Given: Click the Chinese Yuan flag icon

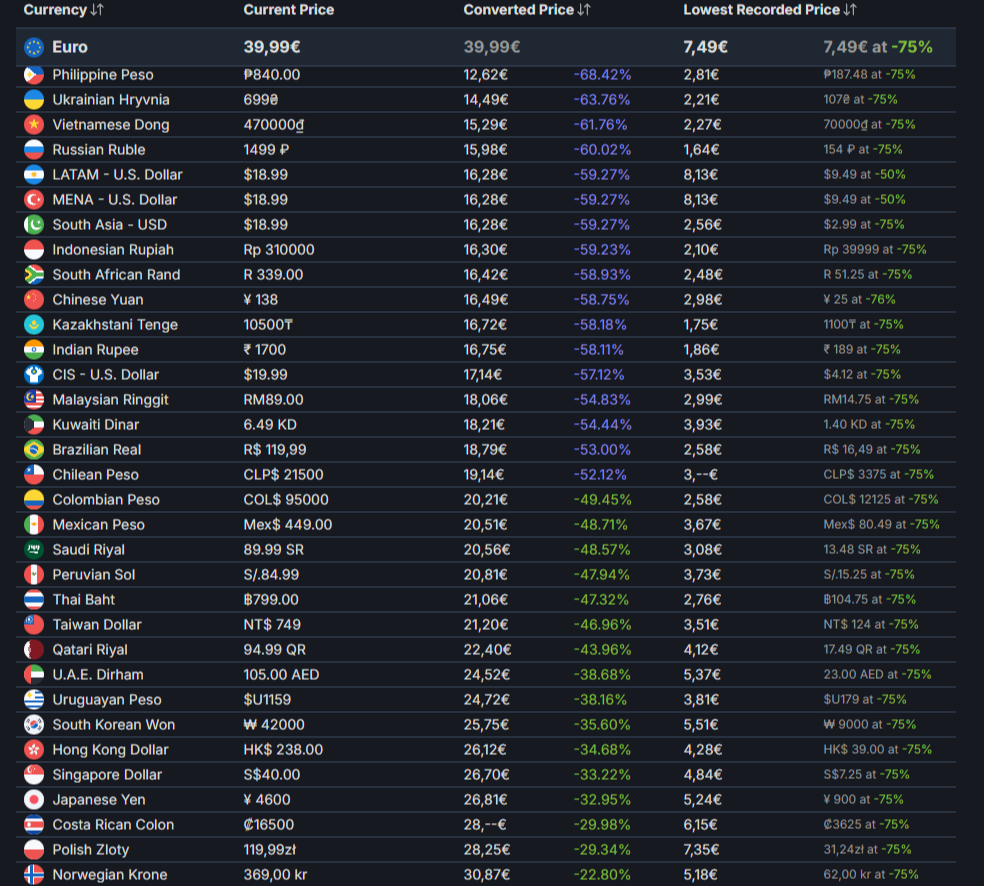Looking at the screenshot, I should point(34,300).
